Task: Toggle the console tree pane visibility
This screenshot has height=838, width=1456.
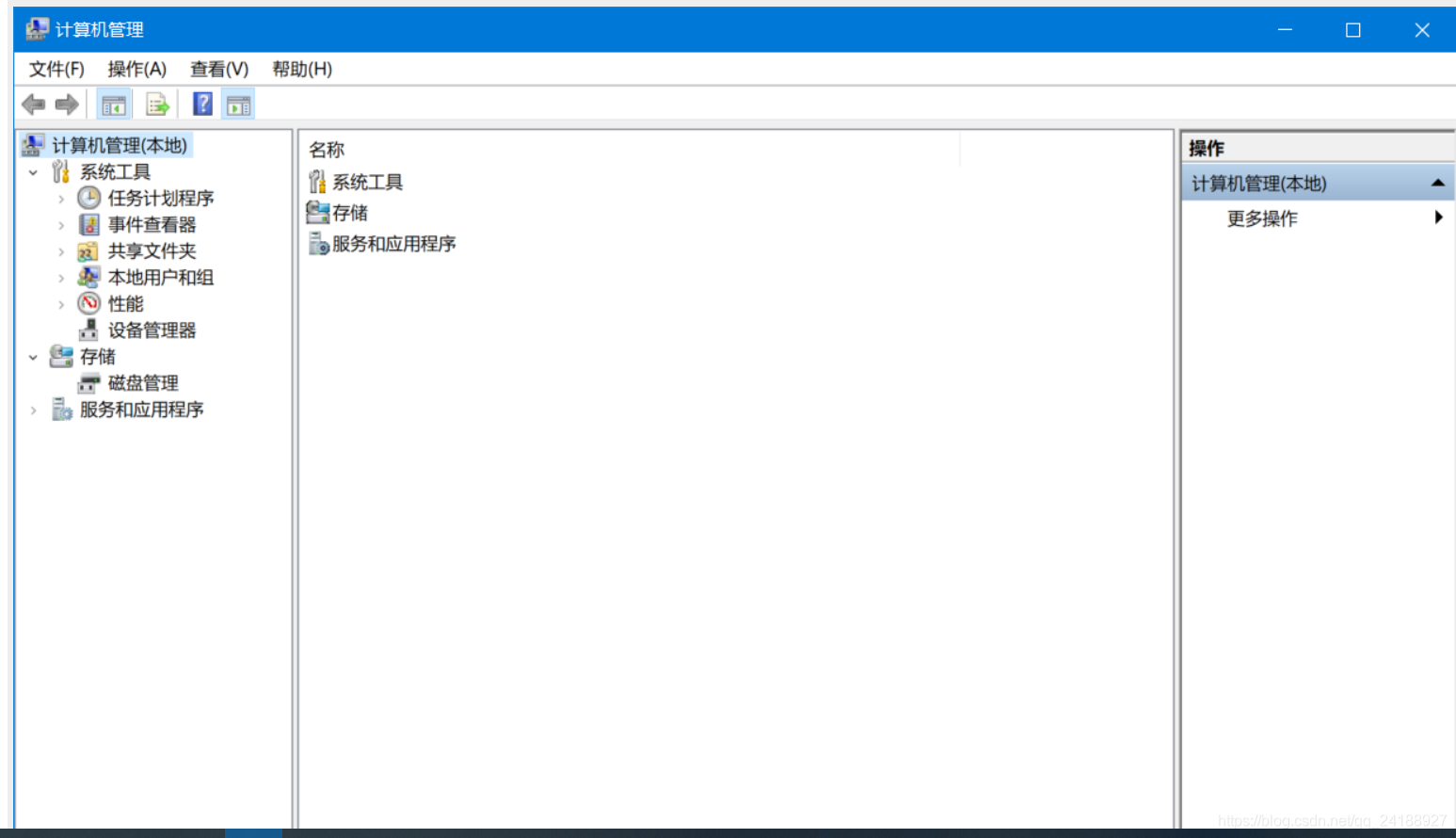Action: (114, 104)
